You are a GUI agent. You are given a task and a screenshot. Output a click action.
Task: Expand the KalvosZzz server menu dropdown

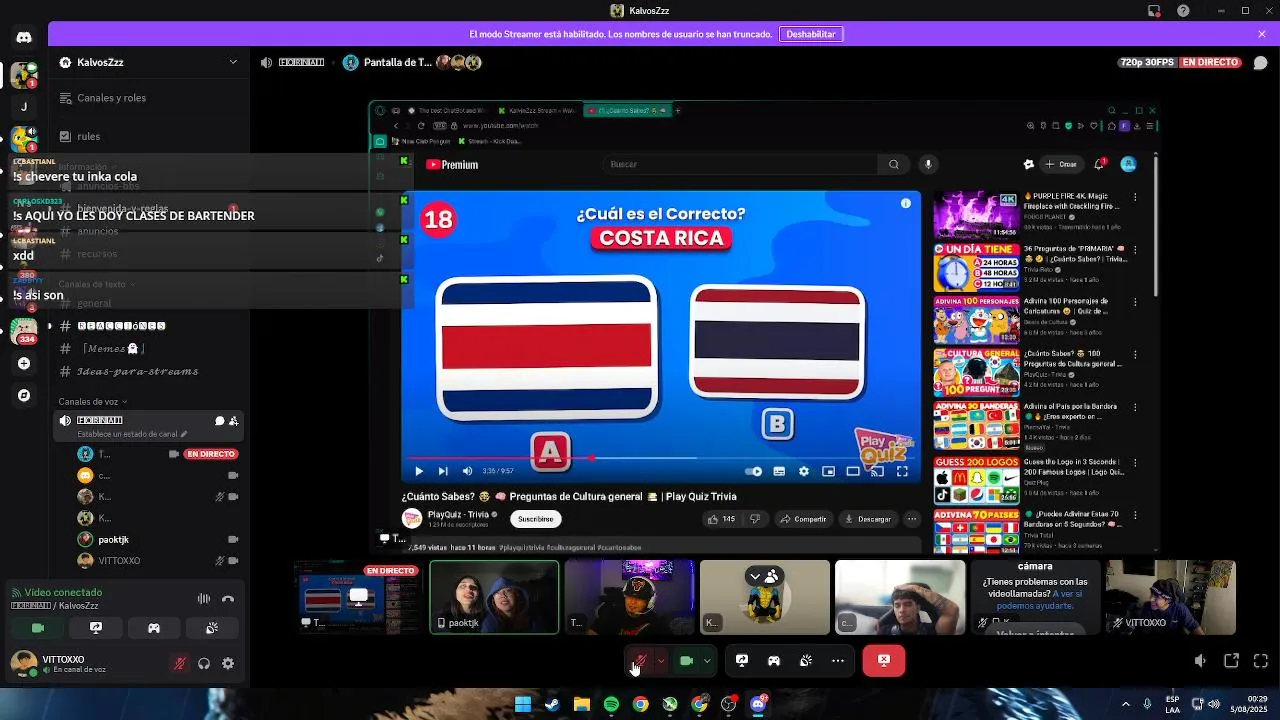tap(233, 62)
